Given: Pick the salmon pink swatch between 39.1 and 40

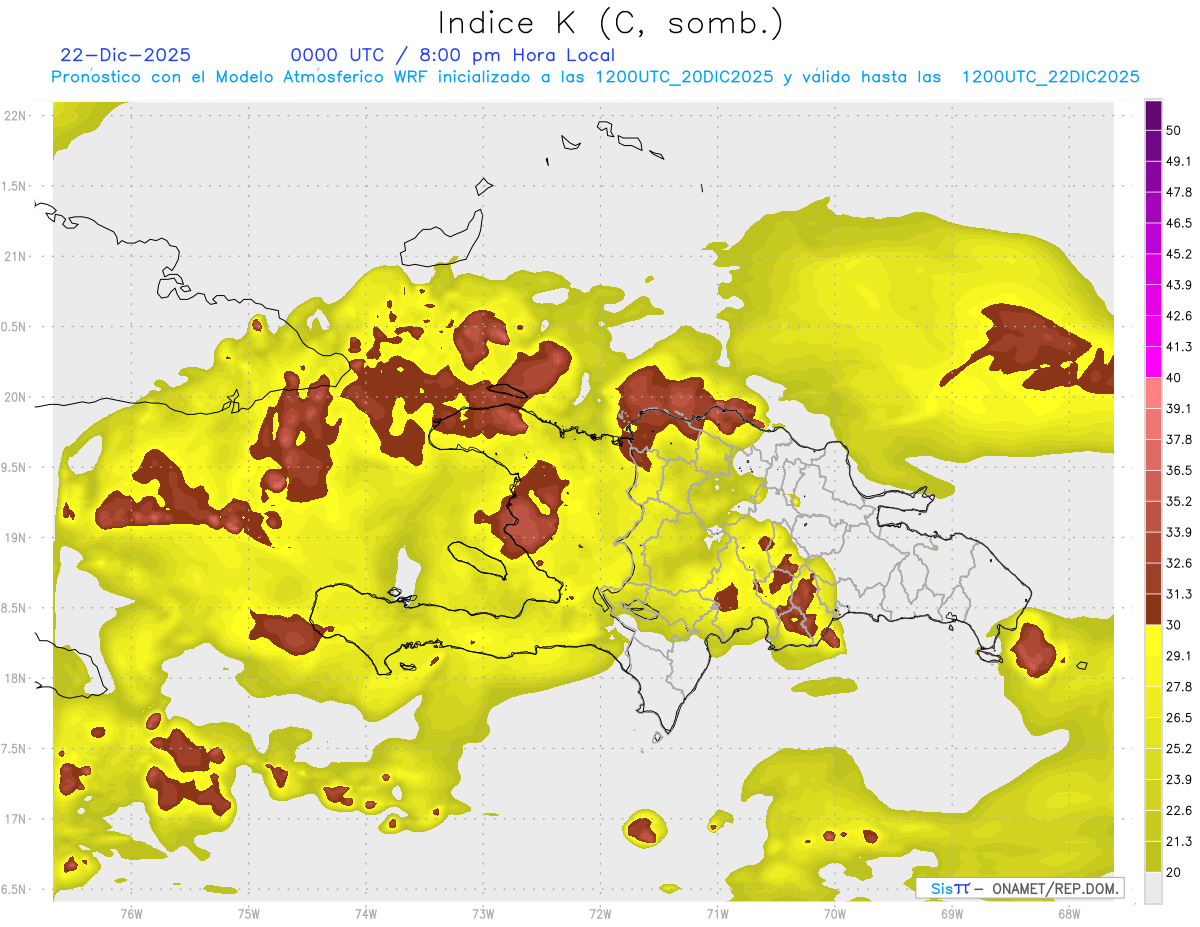Looking at the screenshot, I should pos(1153,393).
